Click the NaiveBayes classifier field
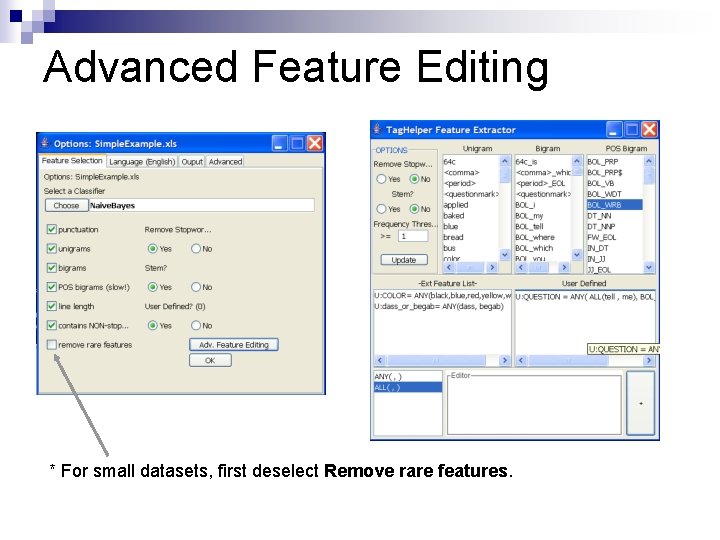The image size is (720, 540). (202, 205)
